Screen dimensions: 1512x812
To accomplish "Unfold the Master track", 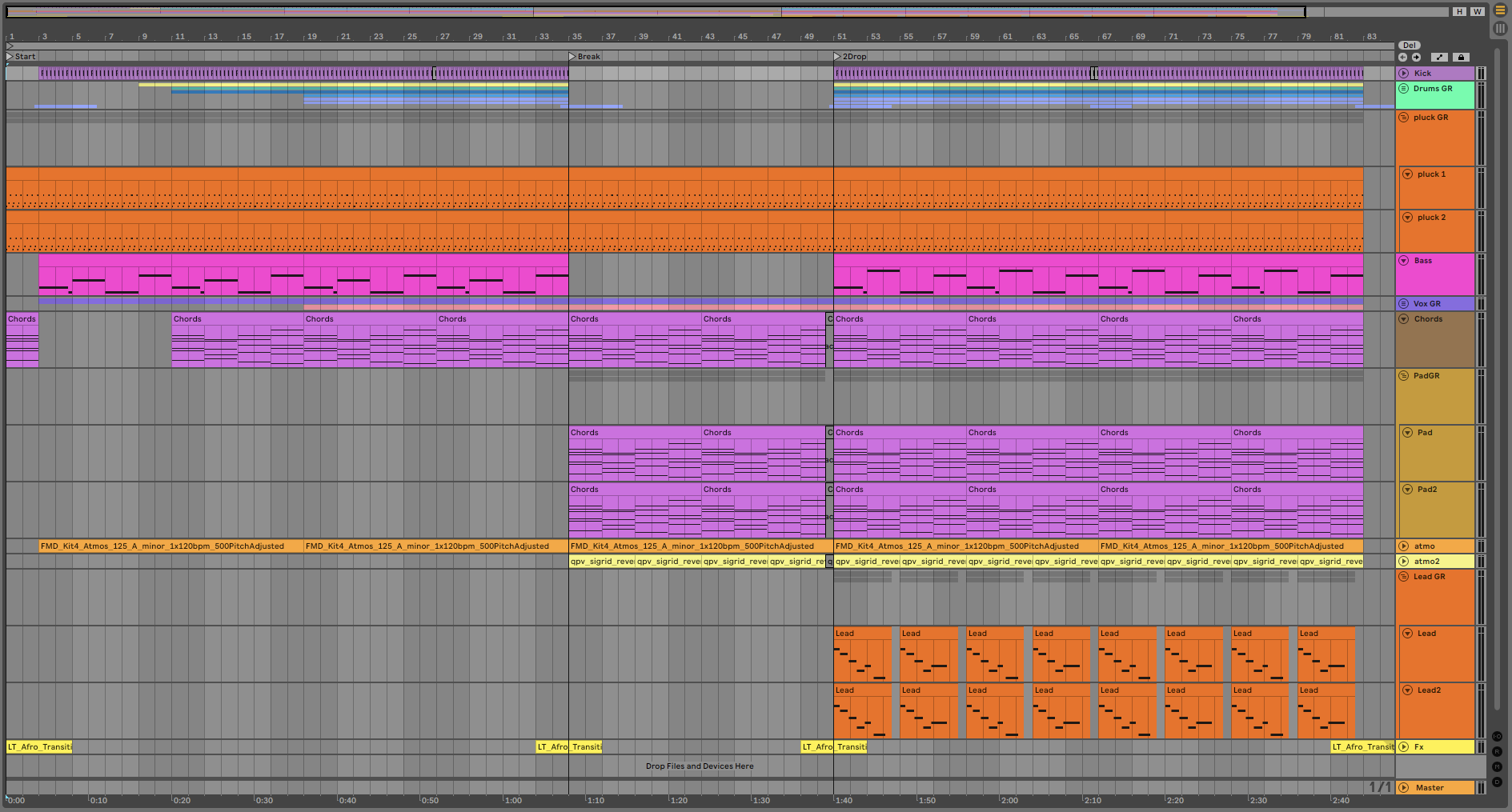I will click(x=1404, y=787).
